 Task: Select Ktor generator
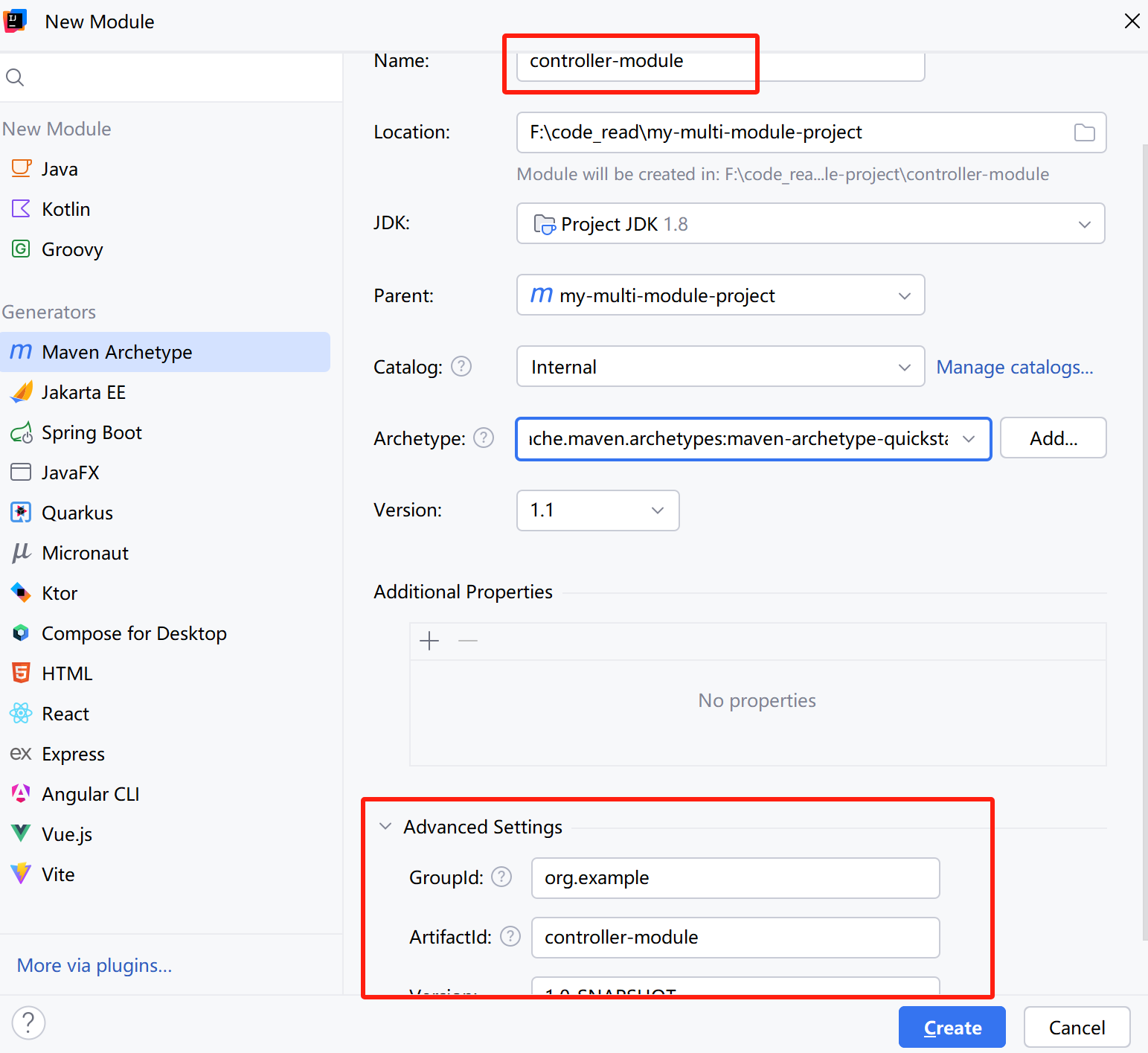tap(165, 593)
